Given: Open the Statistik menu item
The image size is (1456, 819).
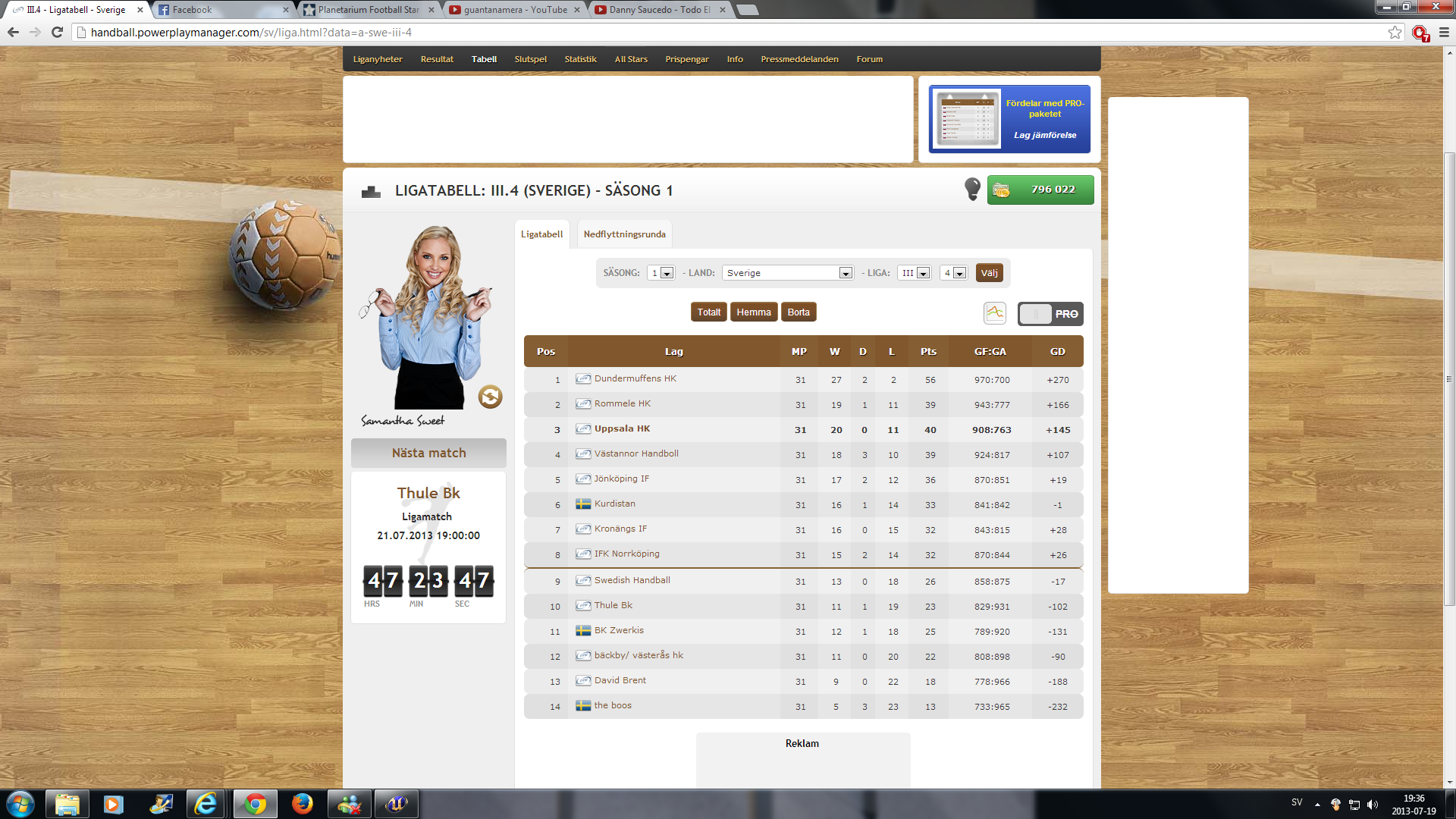Looking at the screenshot, I should [580, 59].
